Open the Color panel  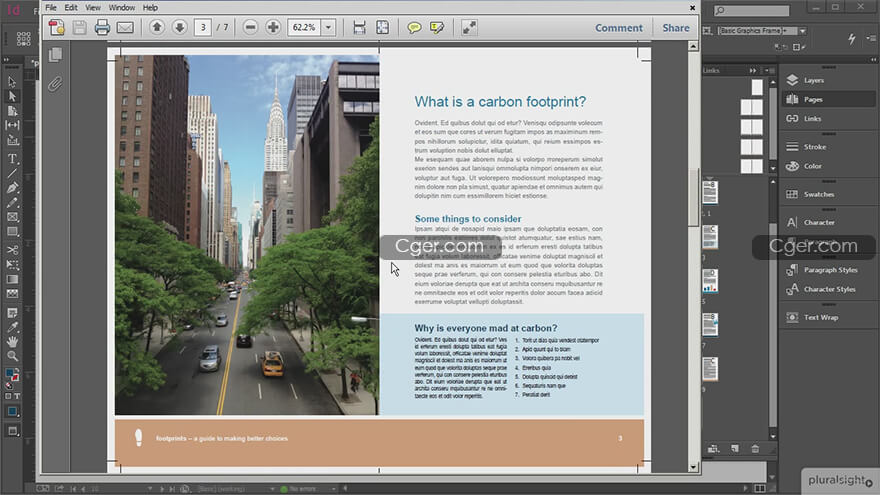[828, 166]
